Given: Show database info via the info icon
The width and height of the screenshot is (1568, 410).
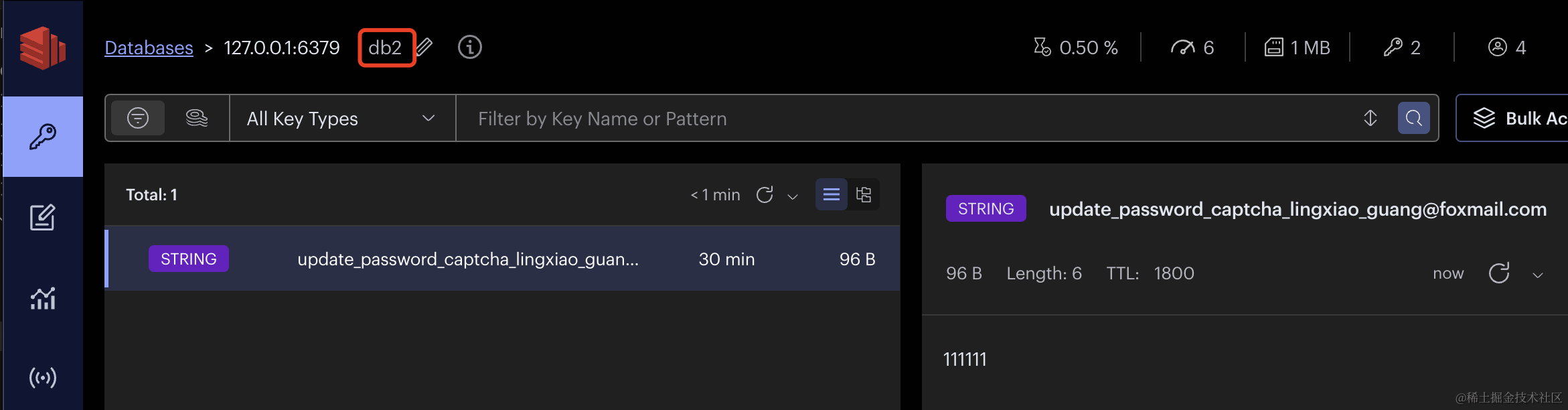Looking at the screenshot, I should (470, 48).
